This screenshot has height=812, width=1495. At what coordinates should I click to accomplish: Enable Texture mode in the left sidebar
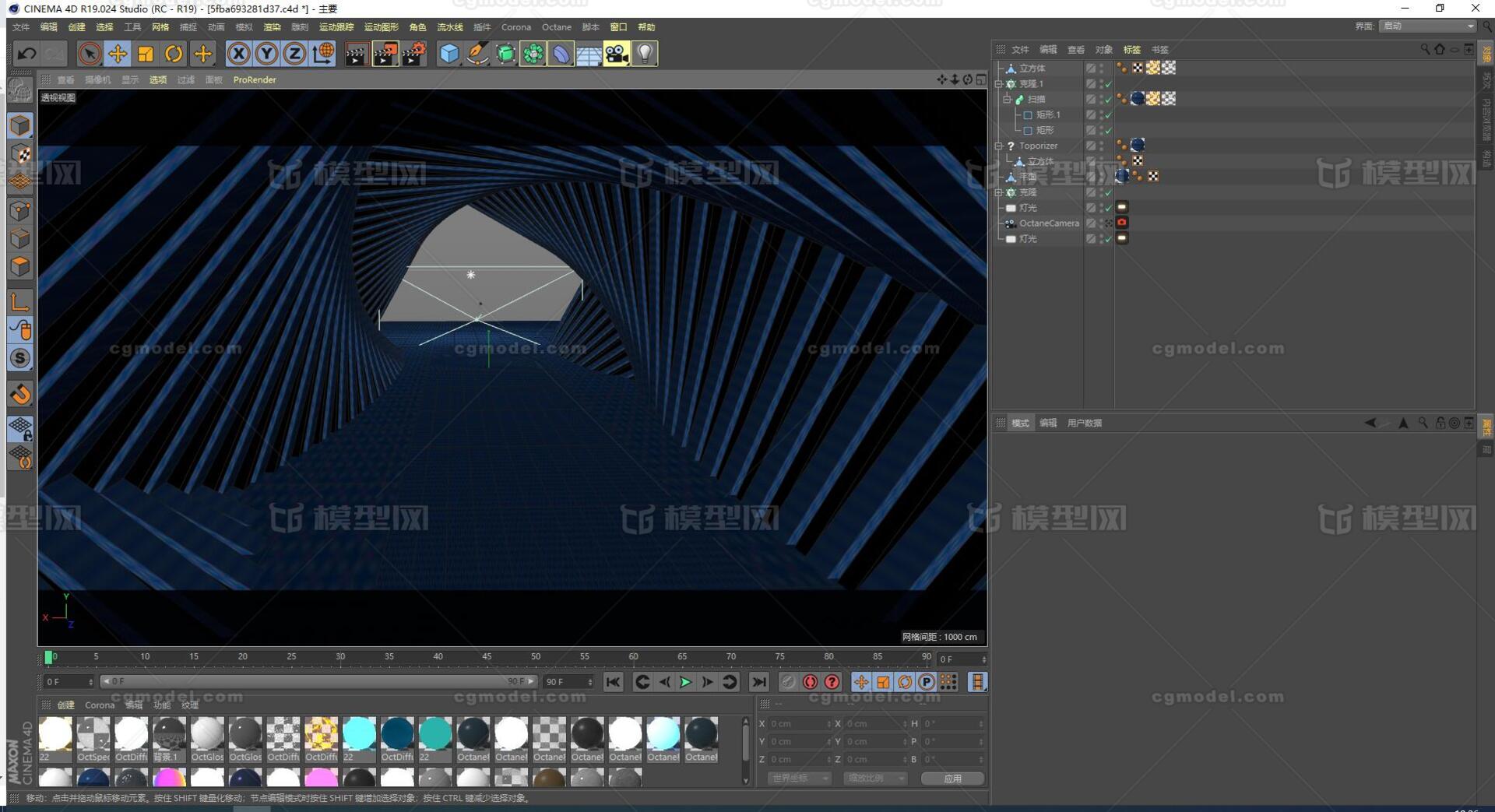20,154
